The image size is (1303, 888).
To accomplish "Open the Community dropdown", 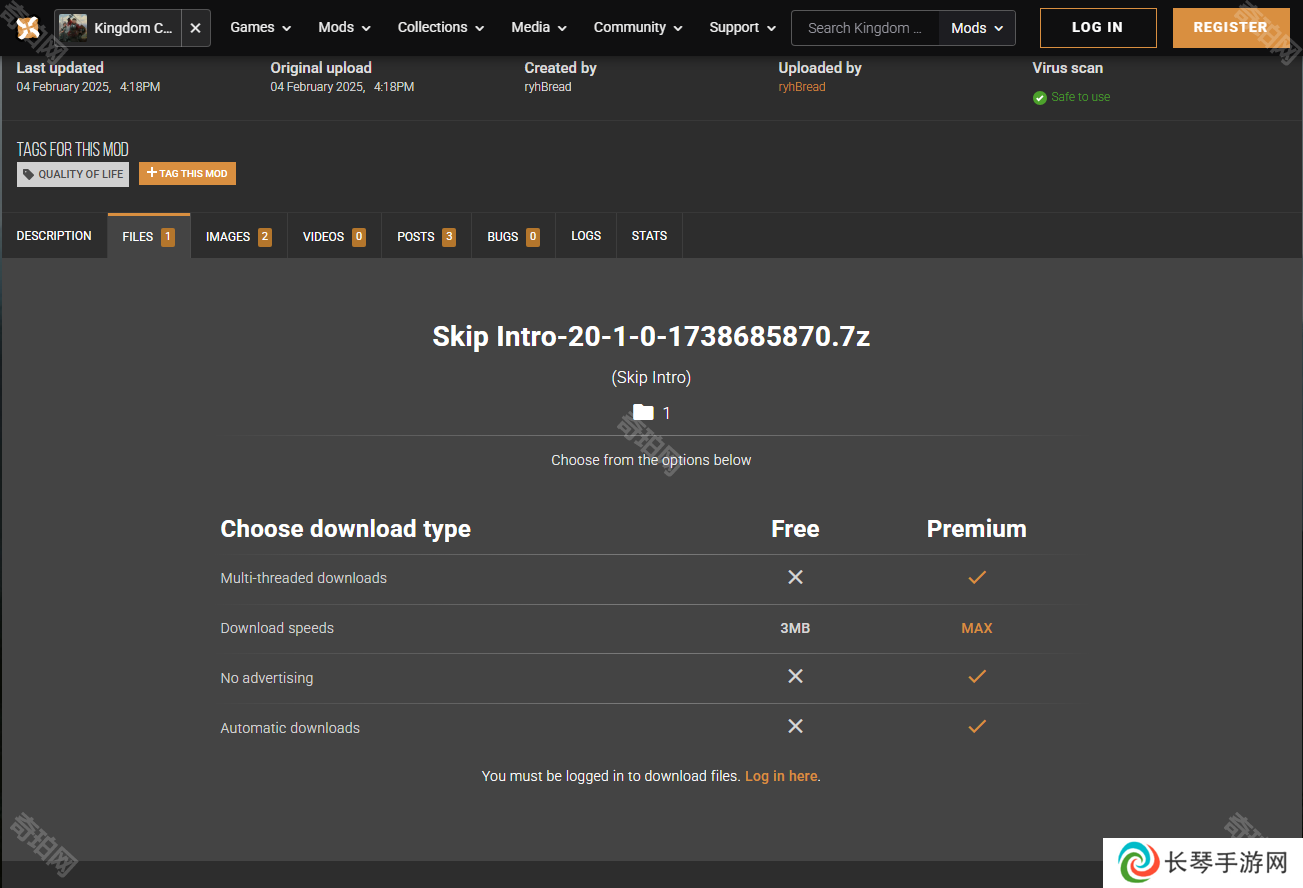I will (x=638, y=28).
